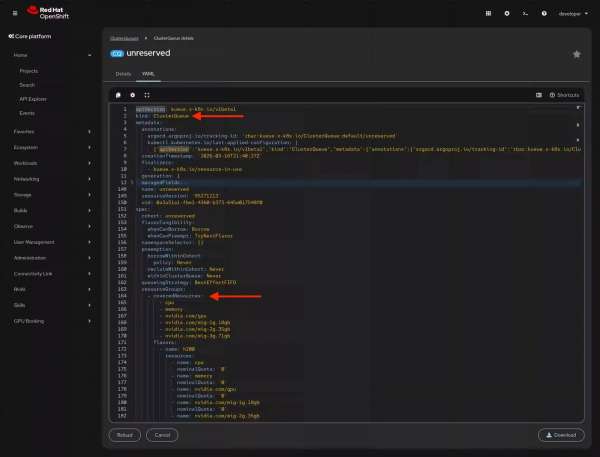The image size is (600, 457).
Task: Expand the Builds navigation section
Action: (x=52, y=211)
